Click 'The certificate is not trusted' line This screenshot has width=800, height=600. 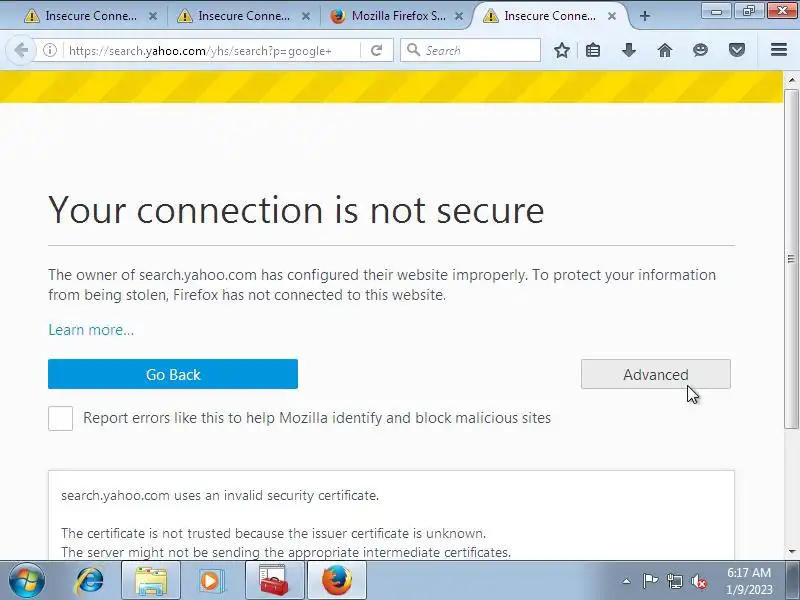click(273, 533)
